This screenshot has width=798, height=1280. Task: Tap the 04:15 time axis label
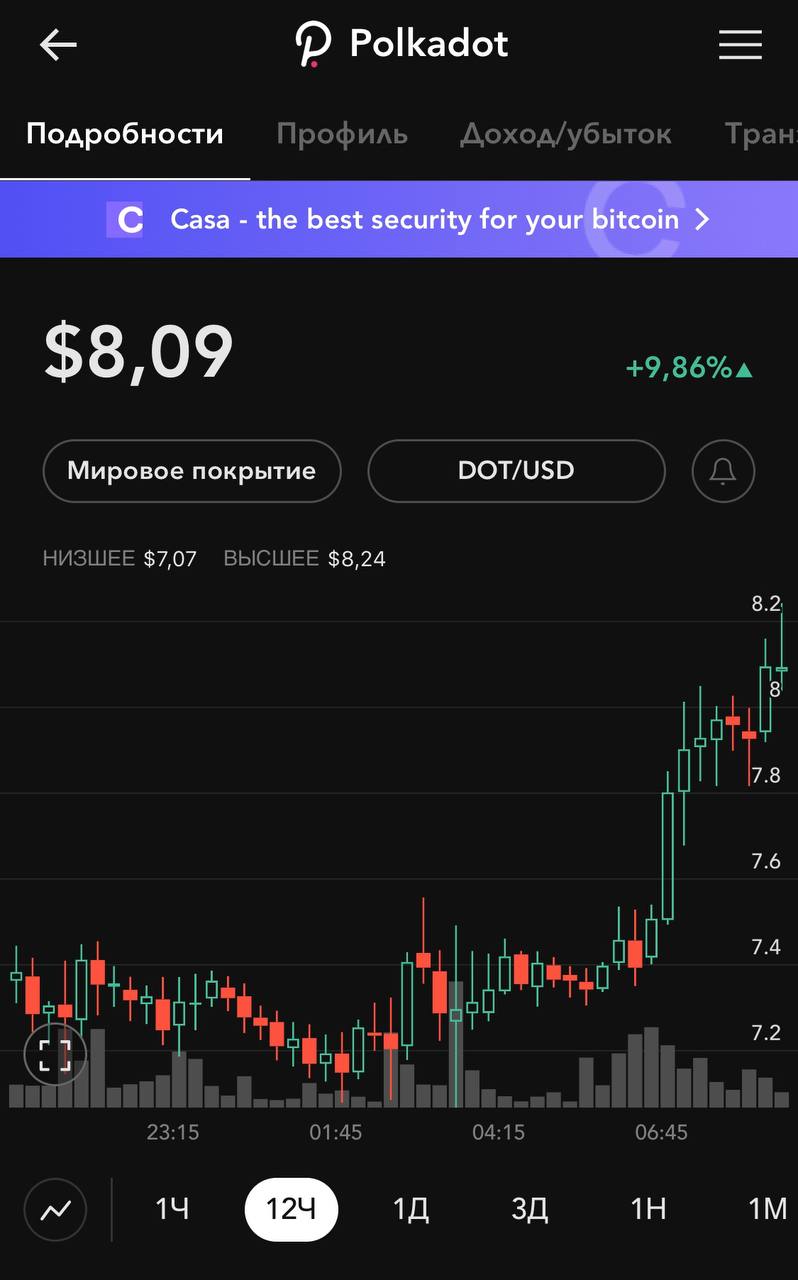click(x=498, y=1133)
